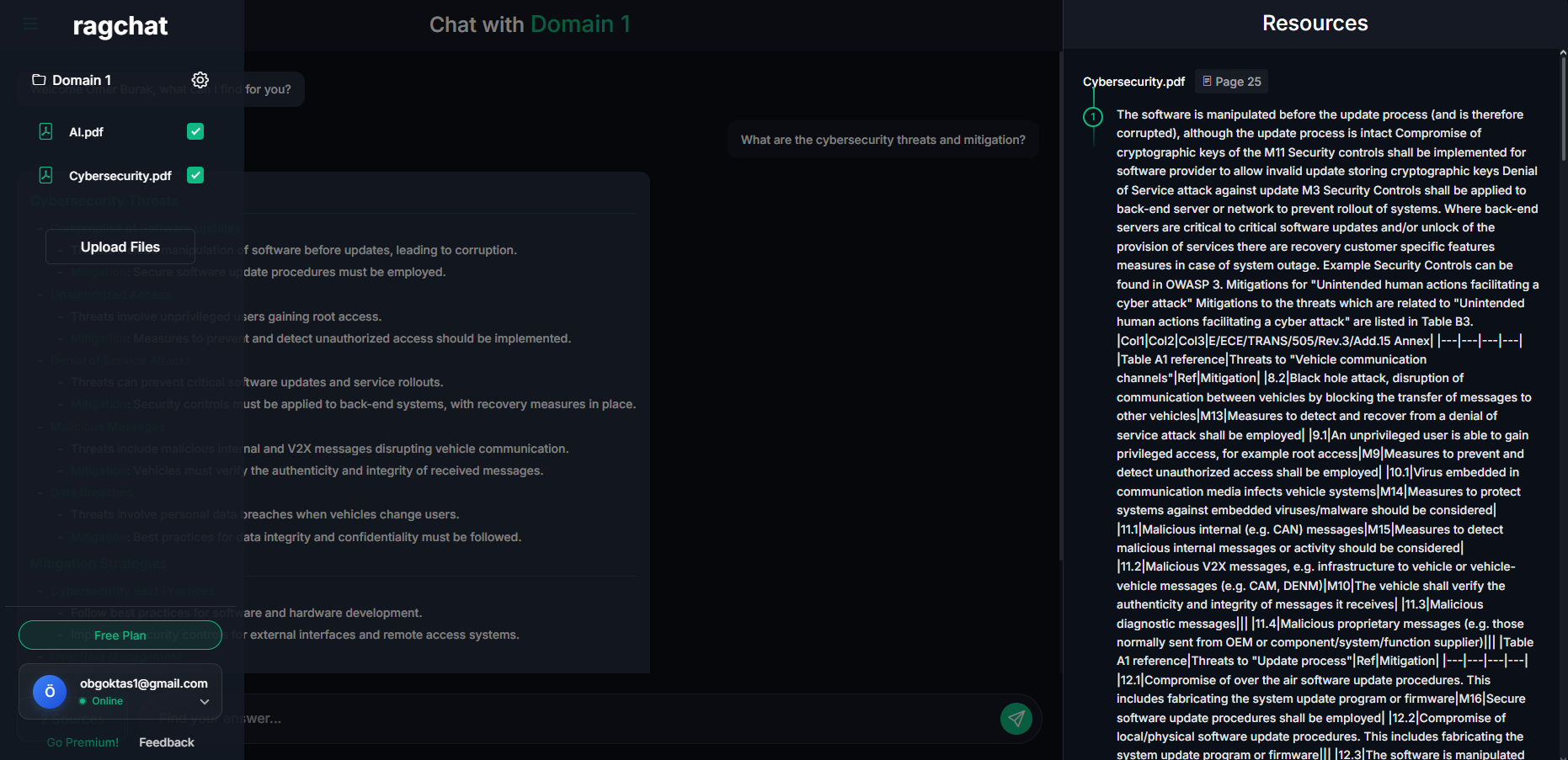Click the Online status indicator
This screenshot has height=760, width=1568.
[101, 701]
